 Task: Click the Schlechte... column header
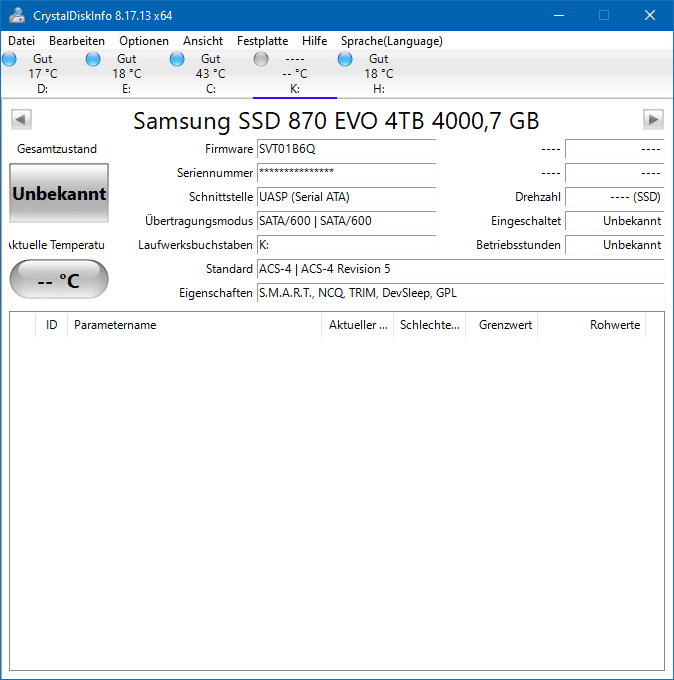(429, 325)
